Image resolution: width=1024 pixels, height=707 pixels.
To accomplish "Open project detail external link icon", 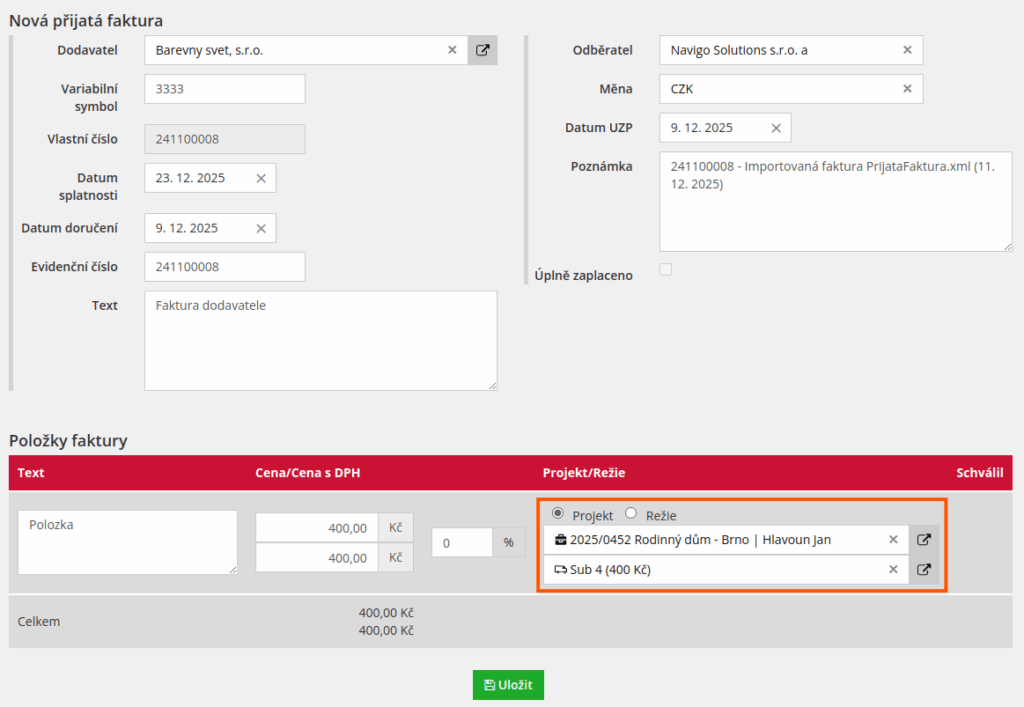I will [924, 540].
